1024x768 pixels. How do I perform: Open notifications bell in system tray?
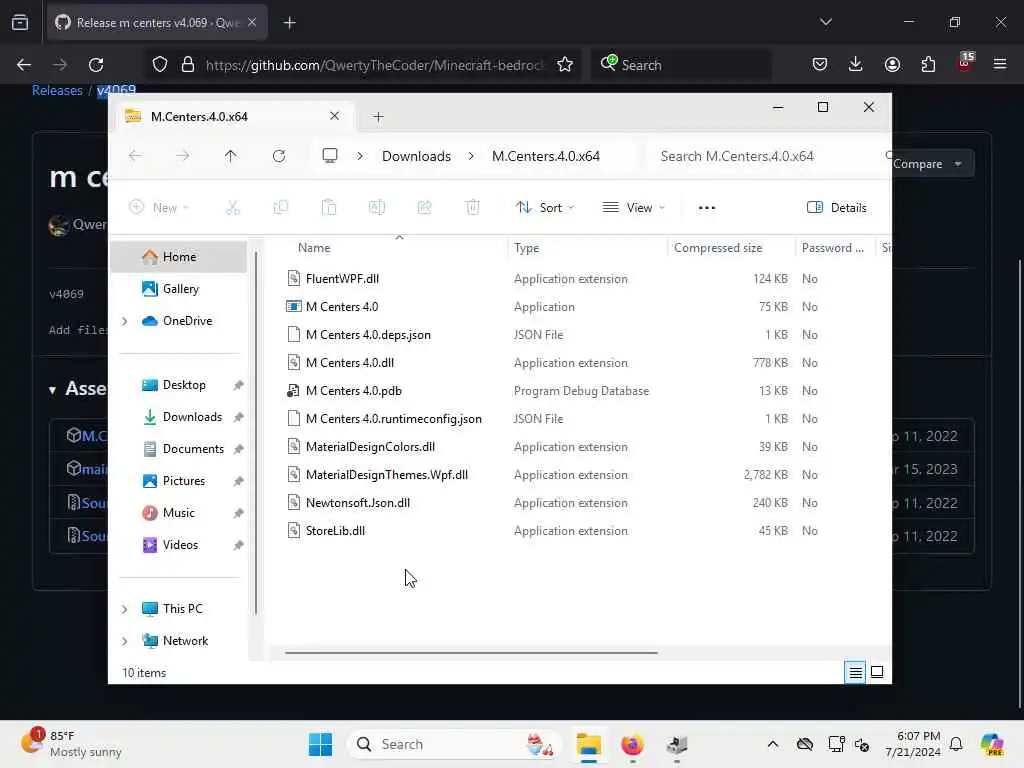pyautogui.click(x=956, y=744)
